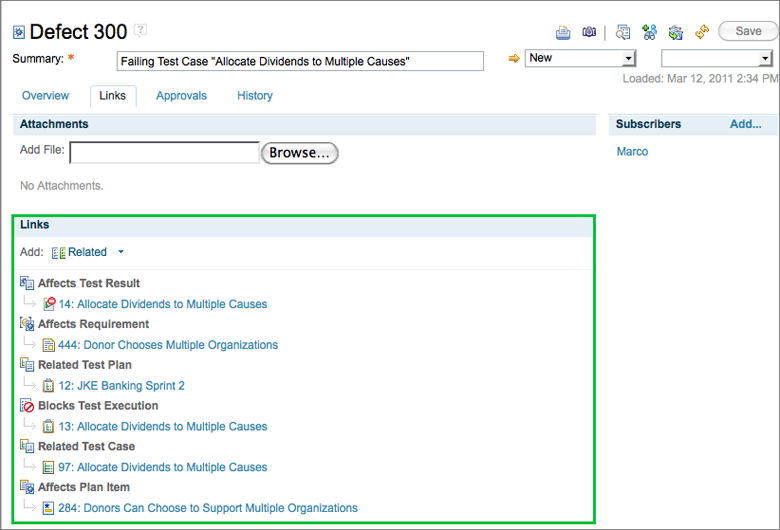Screen dimensions: 780x530
Task: Click the Related link type icon
Action: pyautogui.click(x=59, y=253)
